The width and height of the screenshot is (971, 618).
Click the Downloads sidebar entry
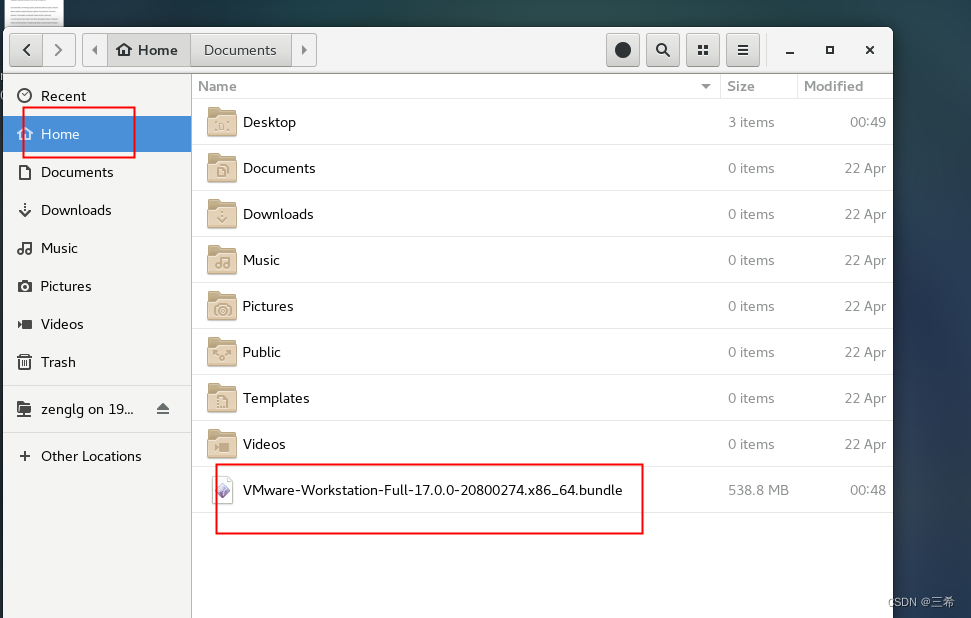(x=74, y=210)
